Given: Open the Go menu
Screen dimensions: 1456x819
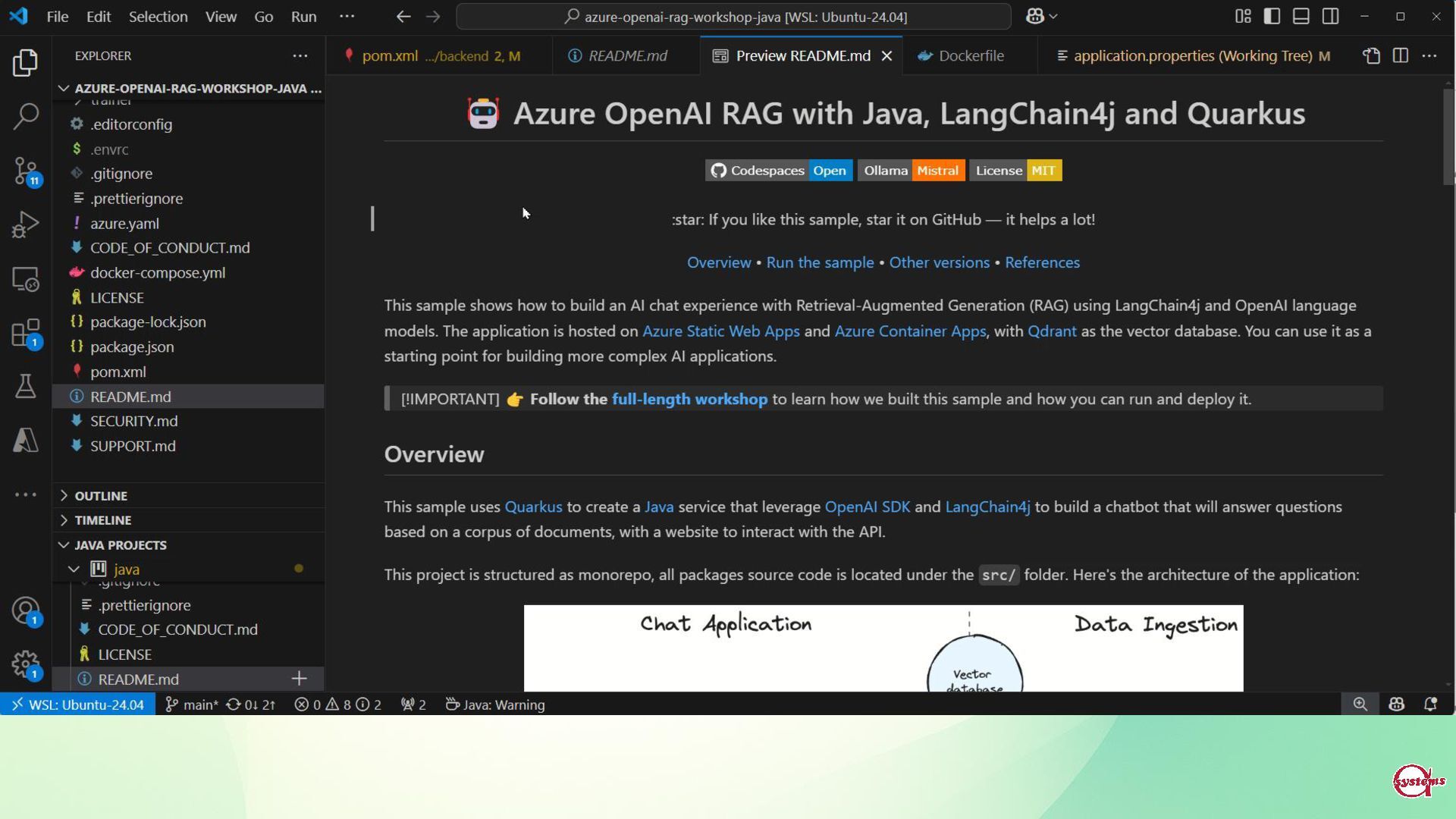Looking at the screenshot, I should pyautogui.click(x=263, y=17).
